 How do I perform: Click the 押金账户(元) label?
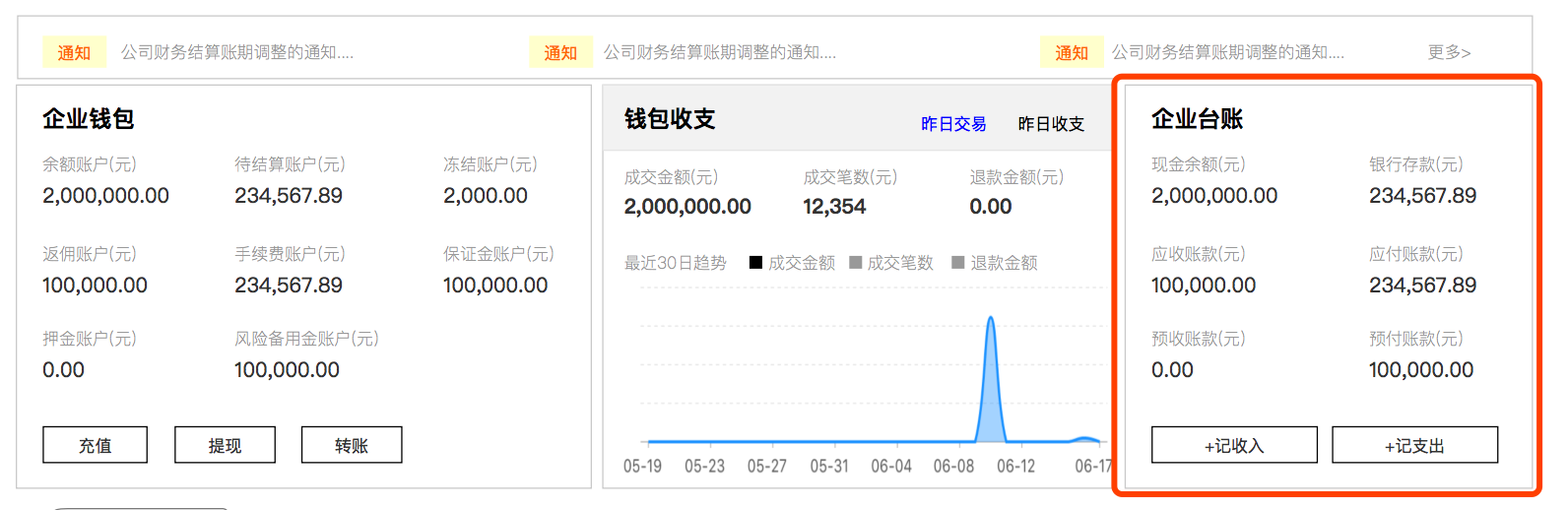click(90, 339)
